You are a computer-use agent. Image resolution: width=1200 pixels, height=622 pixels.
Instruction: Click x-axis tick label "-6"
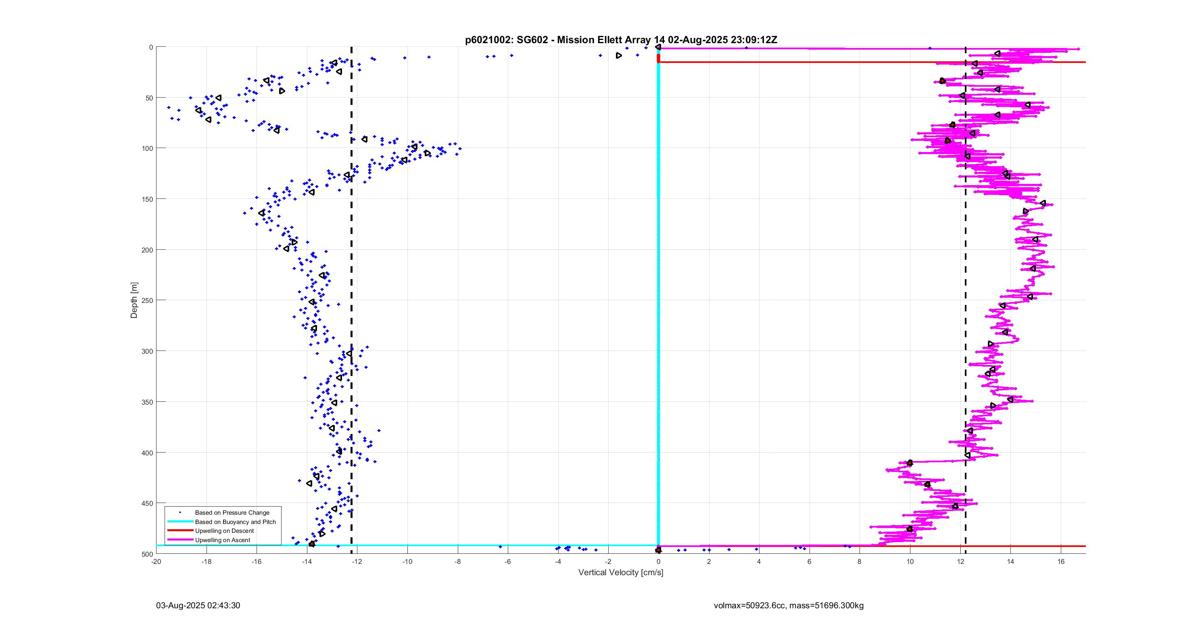(508, 561)
